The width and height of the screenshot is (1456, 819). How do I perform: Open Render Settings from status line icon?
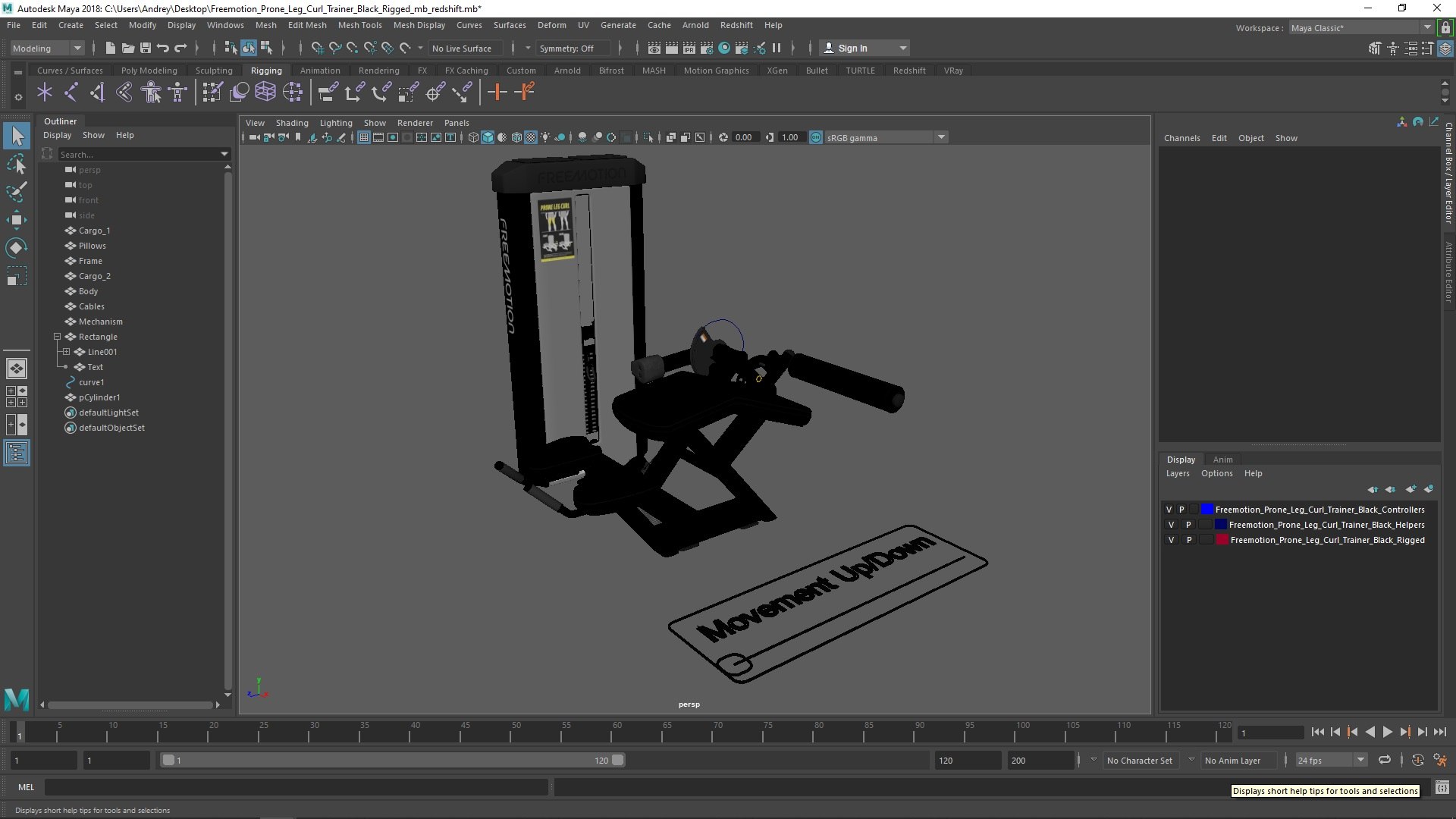[x=706, y=48]
